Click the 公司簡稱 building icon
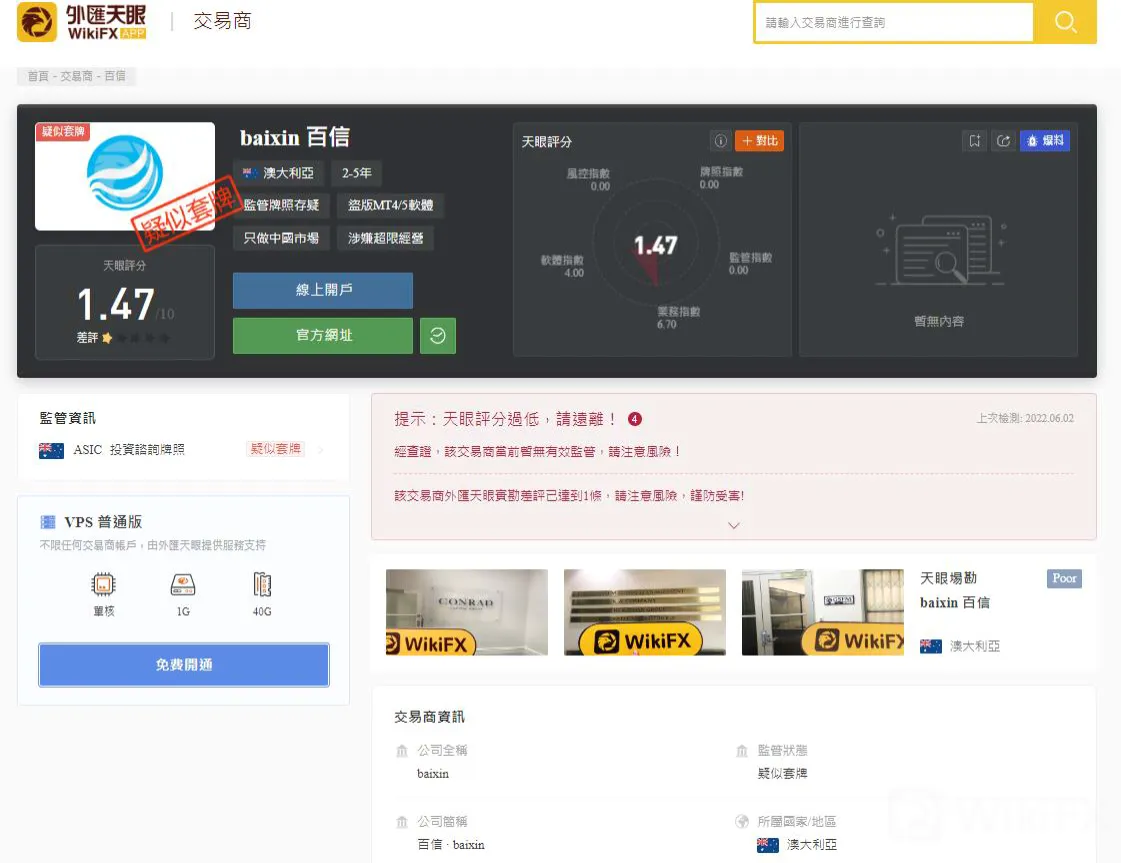1121x863 pixels. [402, 822]
